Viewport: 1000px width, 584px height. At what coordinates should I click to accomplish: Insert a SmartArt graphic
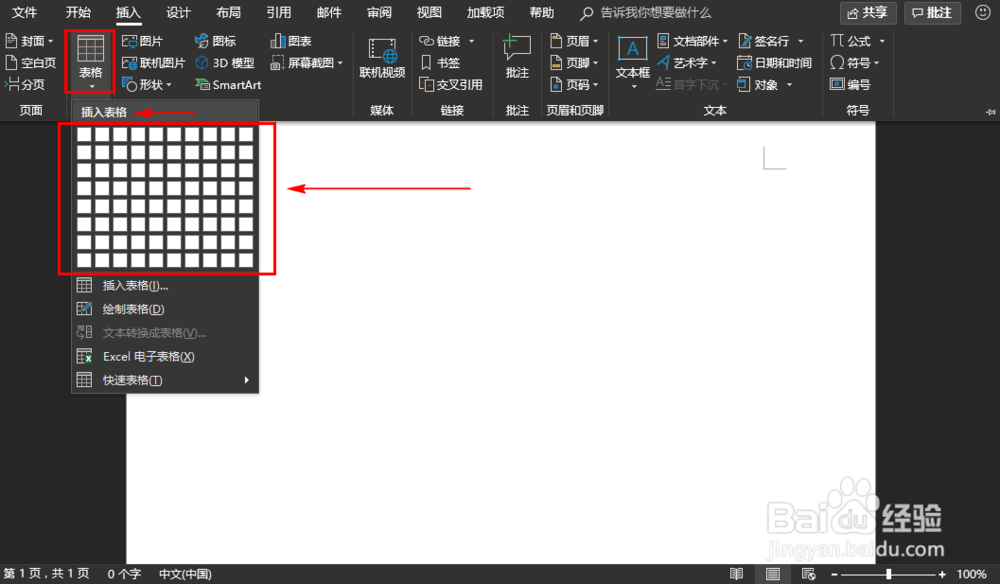click(228, 84)
